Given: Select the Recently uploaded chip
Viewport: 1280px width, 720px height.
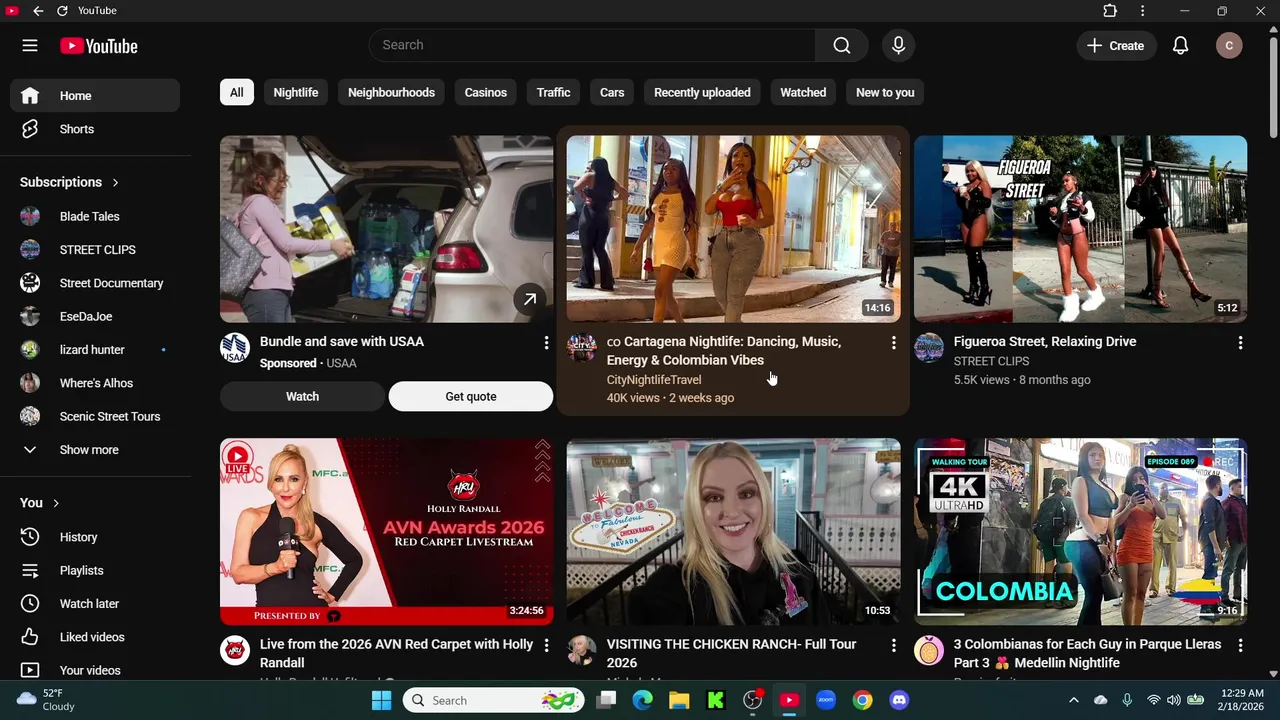Looking at the screenshot, I should click(702, 92).
